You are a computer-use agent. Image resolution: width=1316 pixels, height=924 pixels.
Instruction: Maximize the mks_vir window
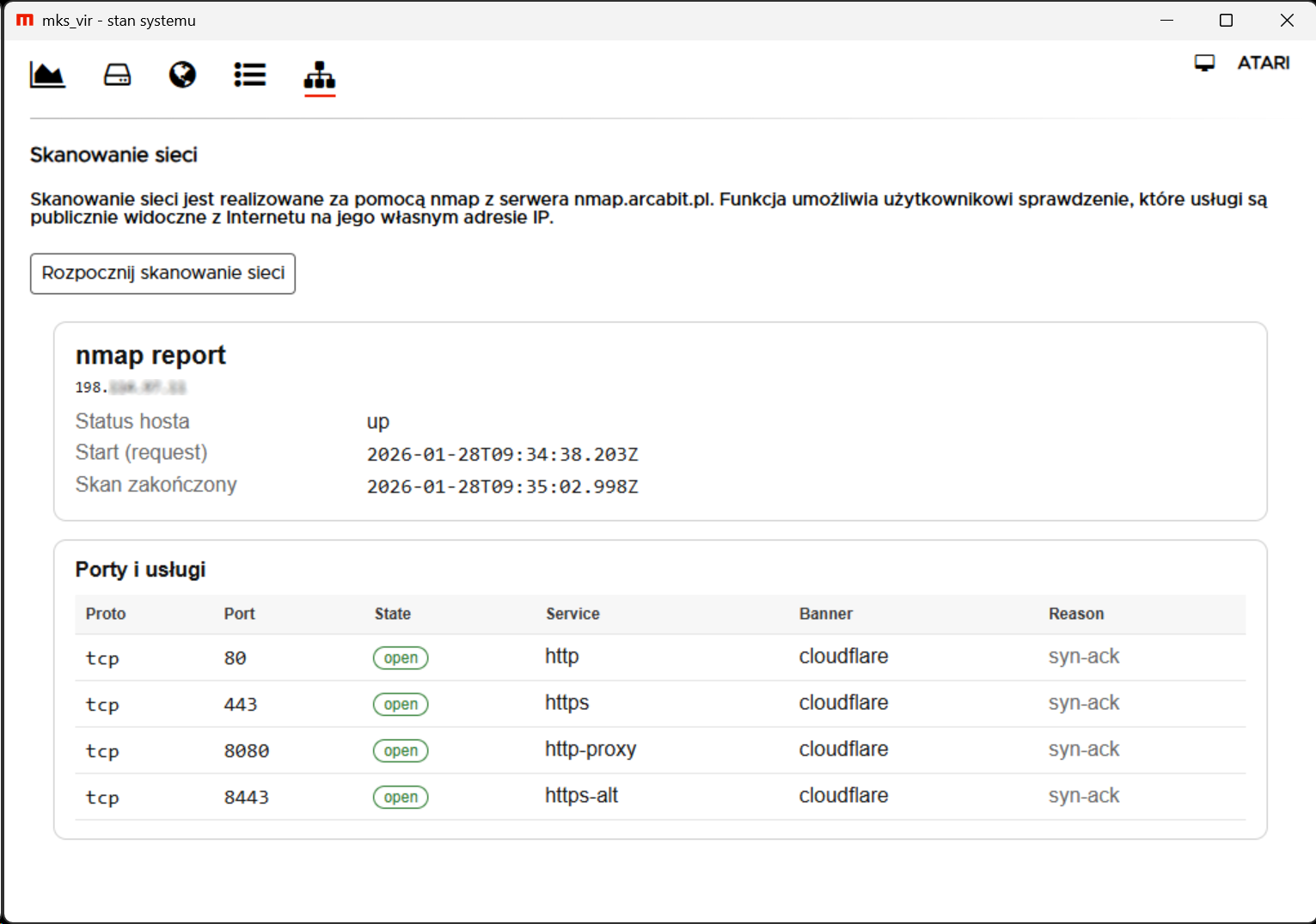[x=1226, y=21]
